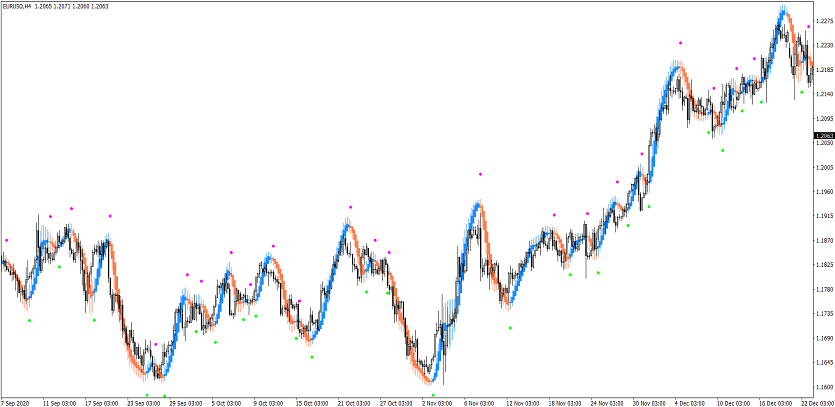Select the 9 Oct 03:00 time label
Image resolution: width=835 pixels, height=407 pixels.
(270, 402)
